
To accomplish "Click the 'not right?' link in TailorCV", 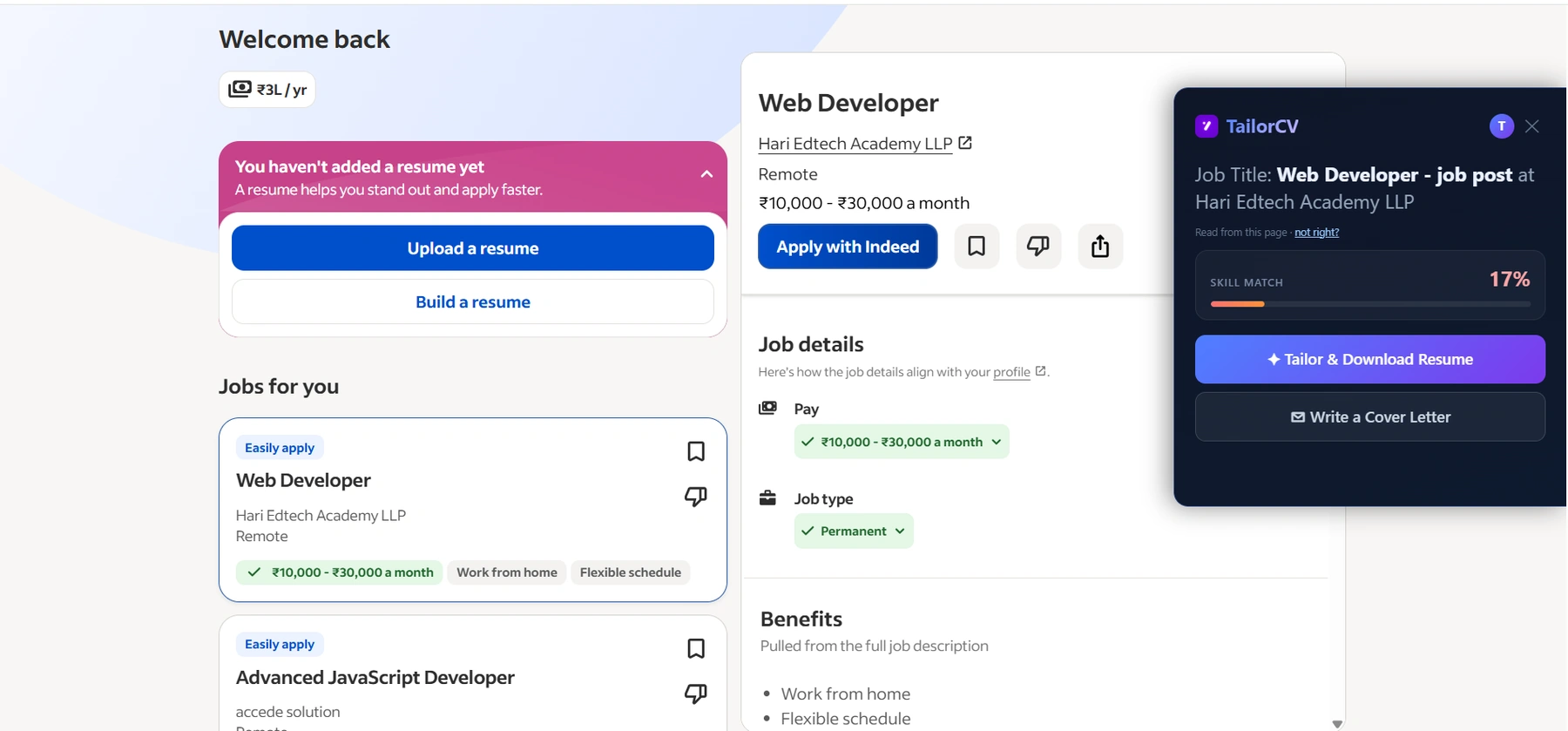I will (1316, 233).
